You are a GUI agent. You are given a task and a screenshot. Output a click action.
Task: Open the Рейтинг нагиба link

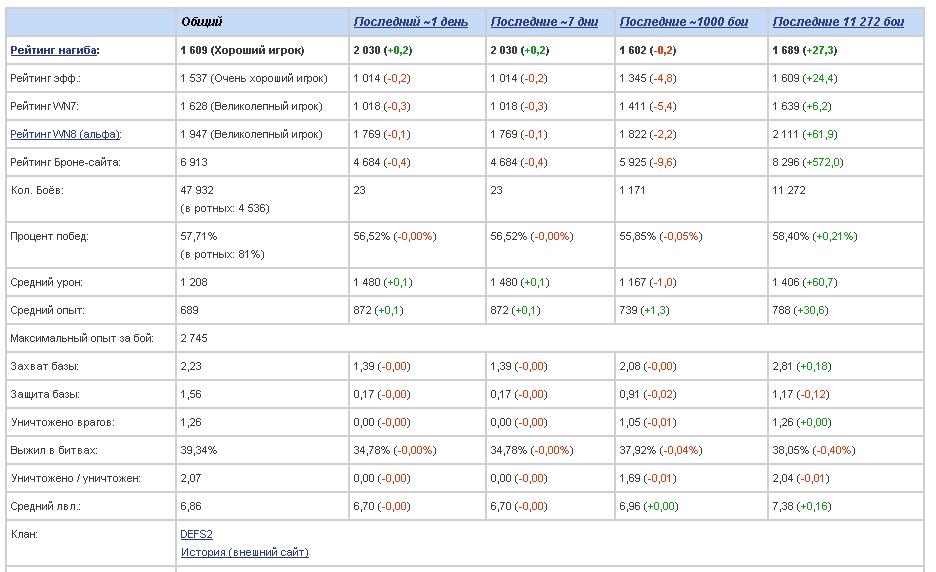click(x=54, y=50)
